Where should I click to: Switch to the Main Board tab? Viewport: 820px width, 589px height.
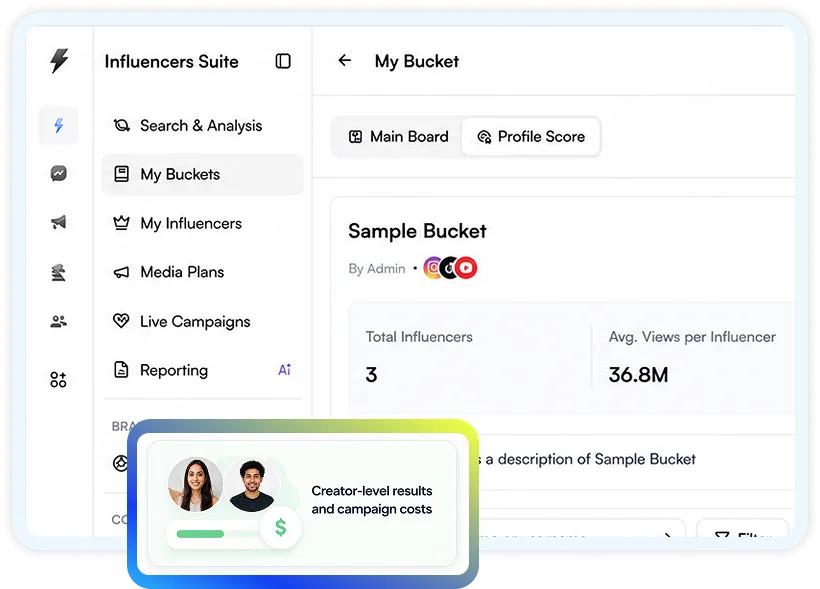(398, 137)
